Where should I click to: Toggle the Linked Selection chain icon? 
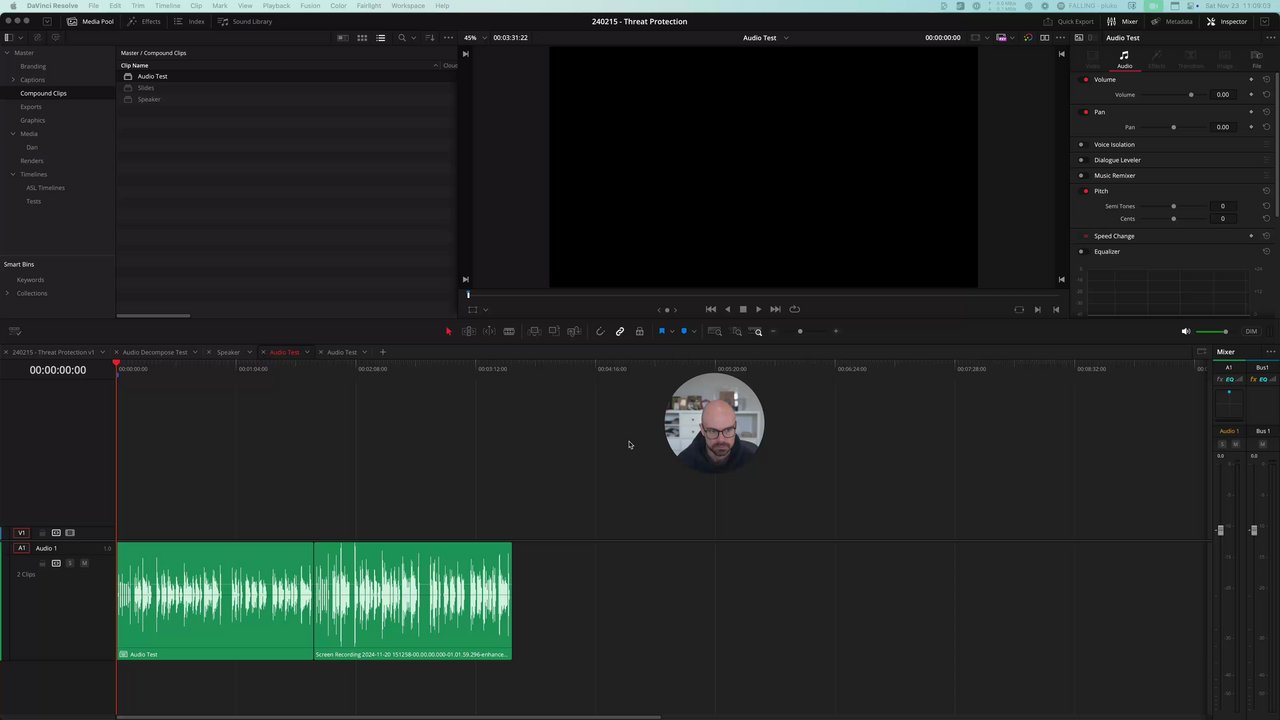coord(620,331)
